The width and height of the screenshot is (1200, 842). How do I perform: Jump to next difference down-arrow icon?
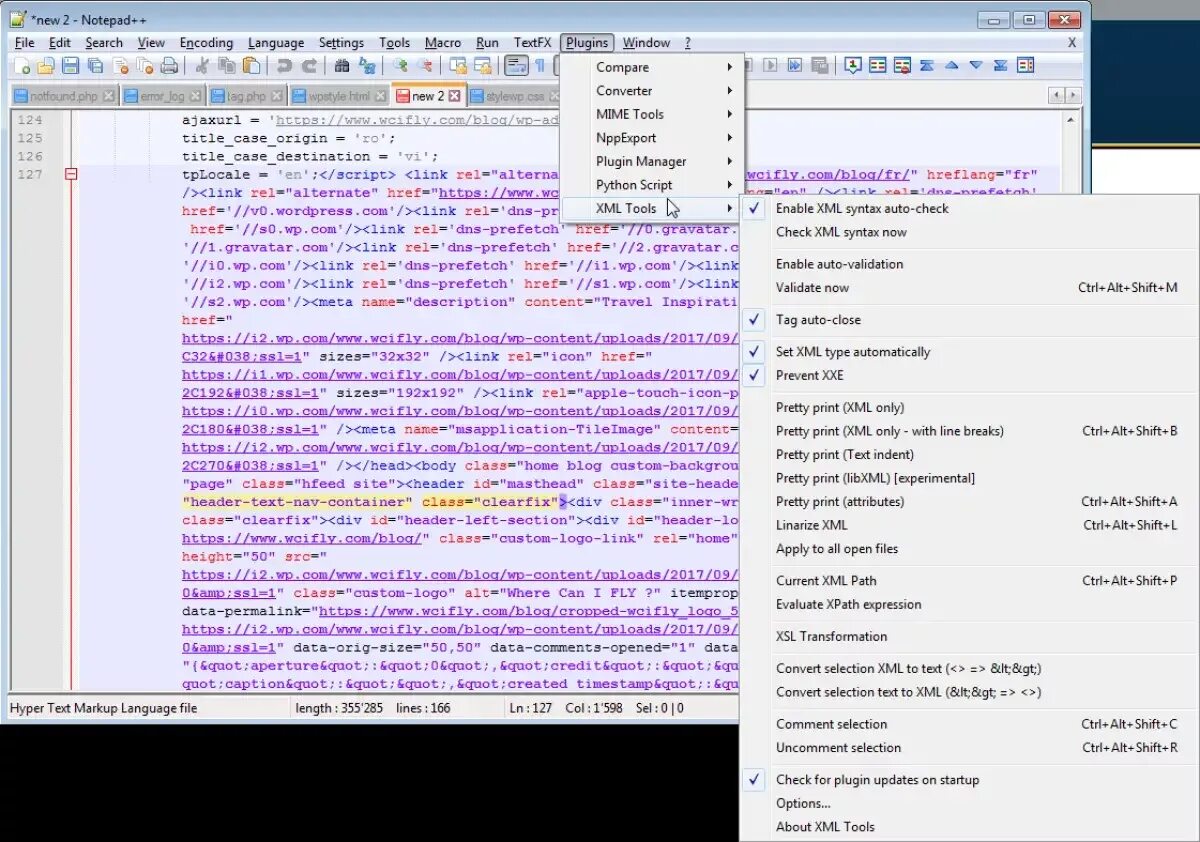[975, 66]
